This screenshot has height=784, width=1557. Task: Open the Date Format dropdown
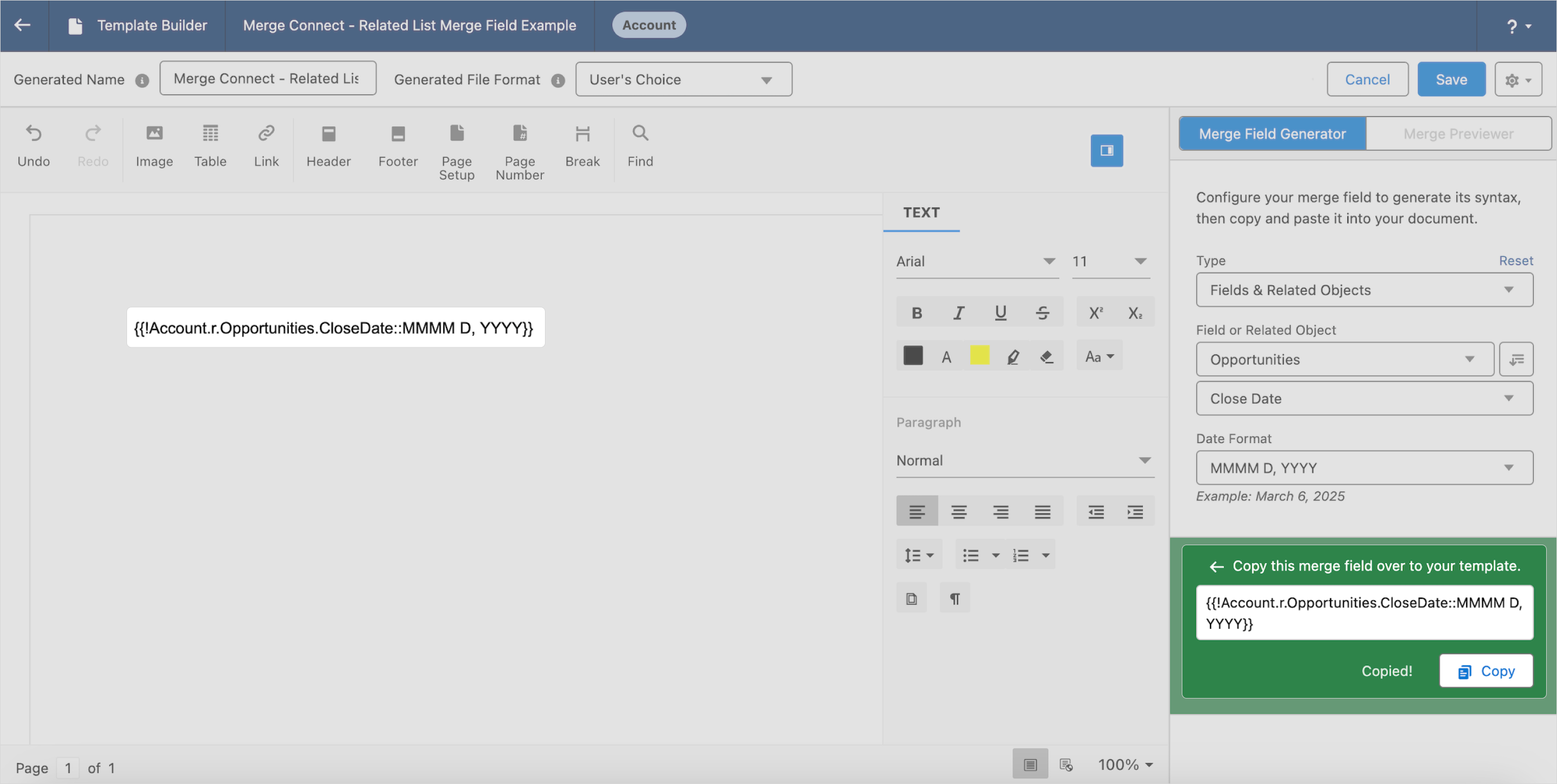click(1363, 467)
